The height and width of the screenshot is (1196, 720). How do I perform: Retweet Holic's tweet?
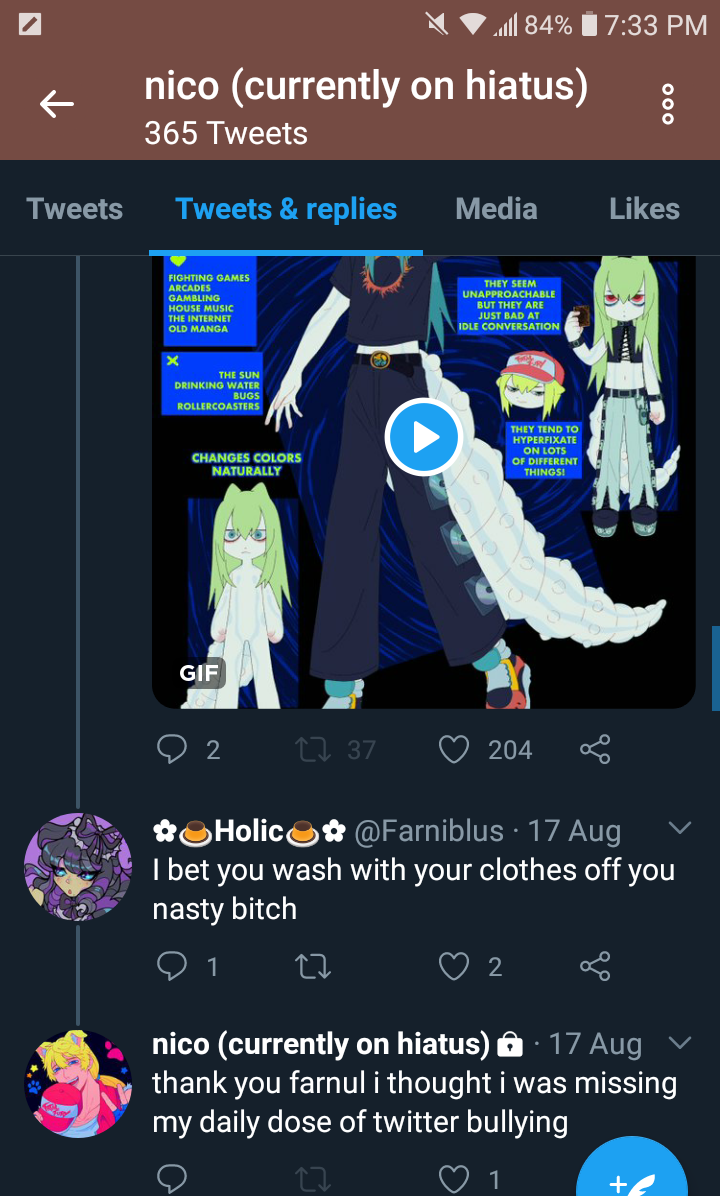click(313, 966)
